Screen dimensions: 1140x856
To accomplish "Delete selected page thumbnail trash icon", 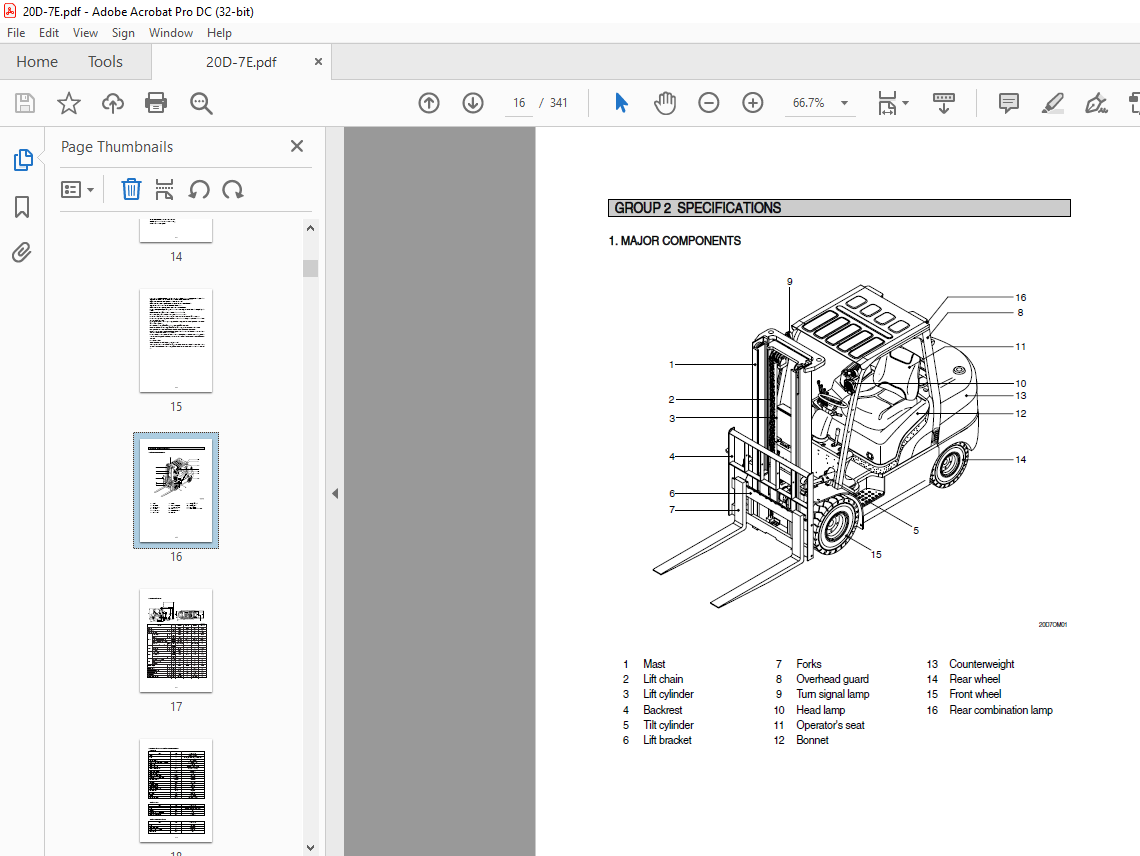I will [x=131, y=190].
